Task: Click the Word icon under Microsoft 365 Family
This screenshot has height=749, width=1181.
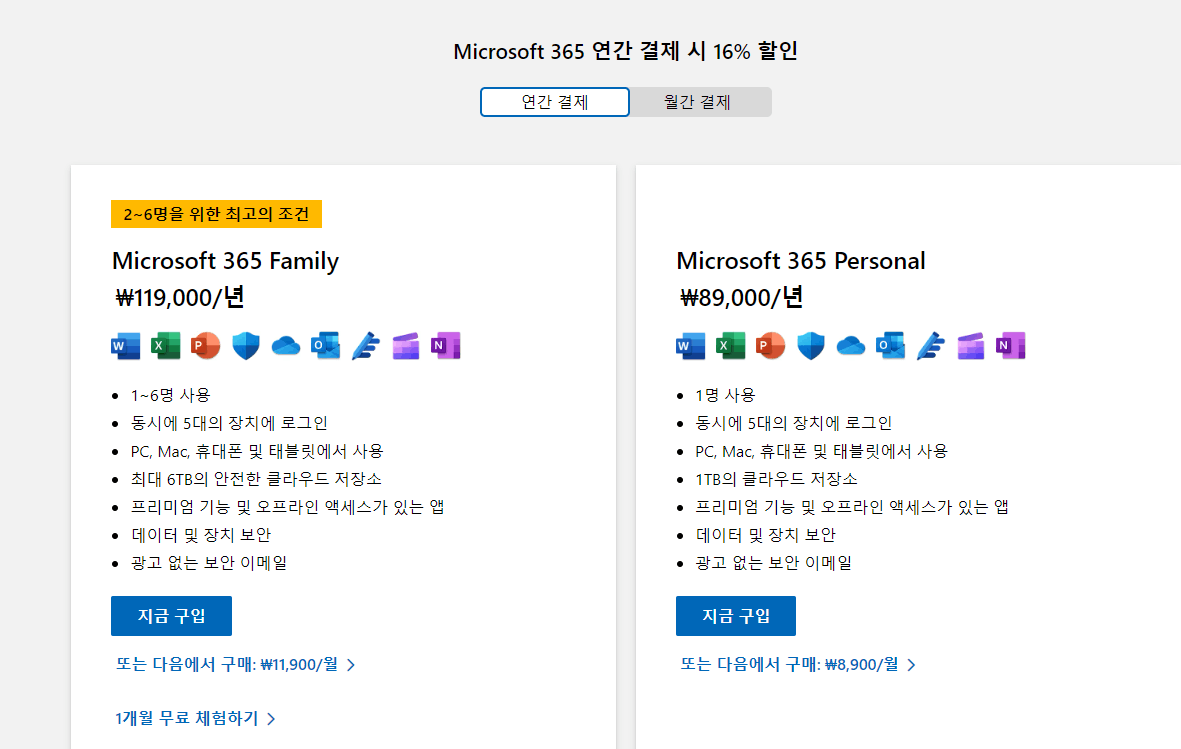Action: click(x=126, y=346)
